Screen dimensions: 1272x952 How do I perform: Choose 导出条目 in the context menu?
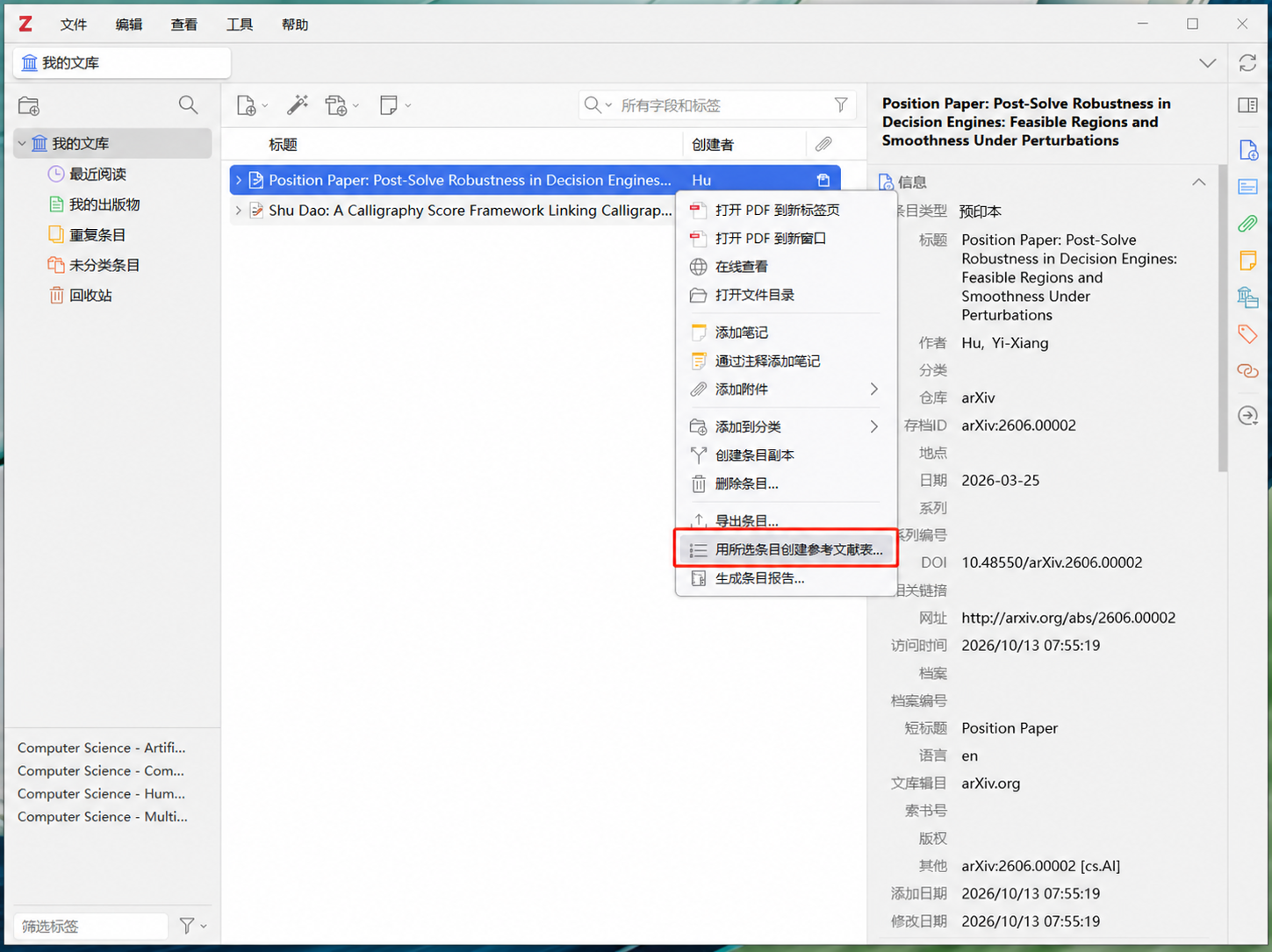click(787, 520)
